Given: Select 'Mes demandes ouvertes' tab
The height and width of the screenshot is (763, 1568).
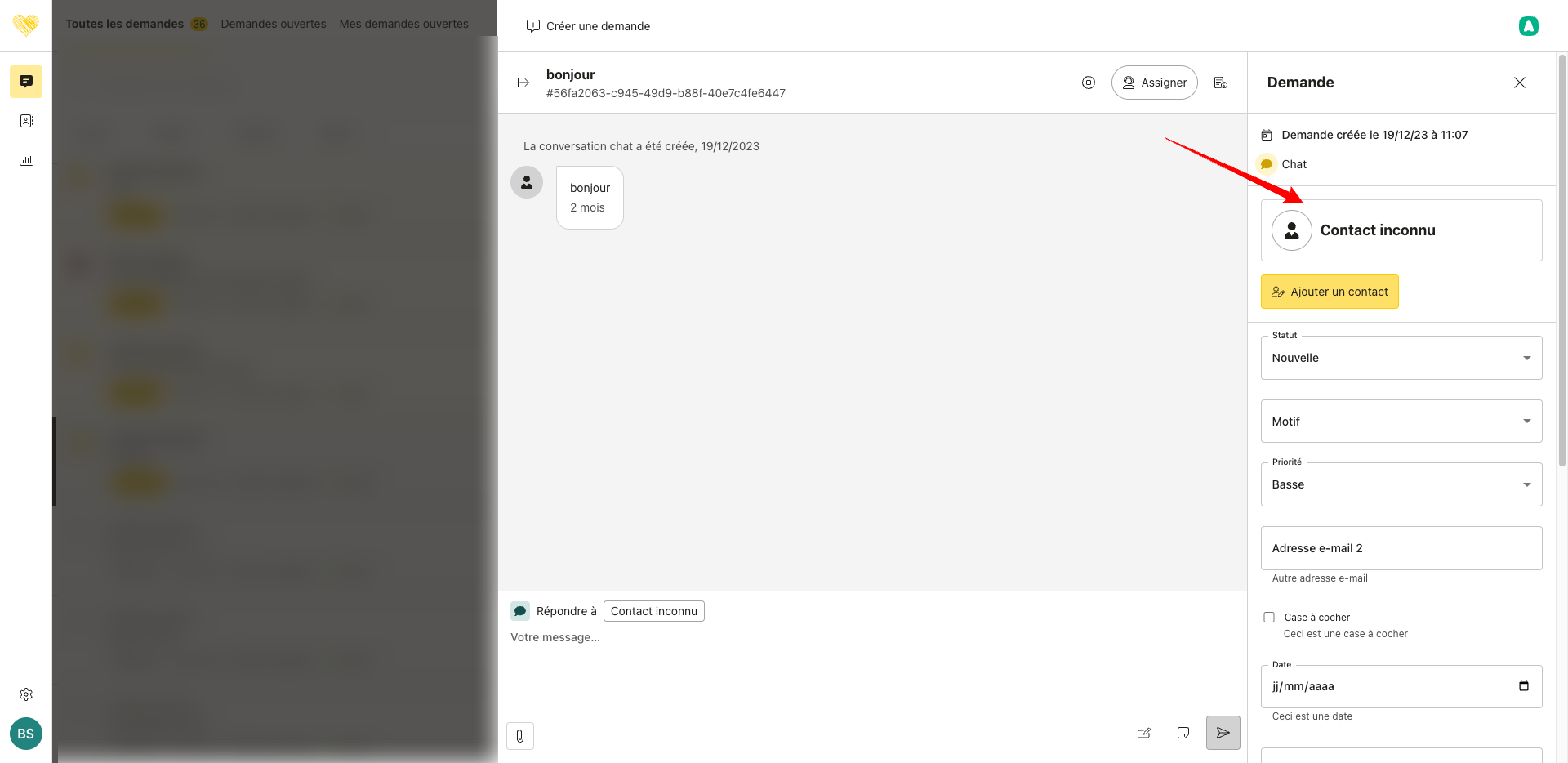Looking at the screenshot, I should 404,24.
